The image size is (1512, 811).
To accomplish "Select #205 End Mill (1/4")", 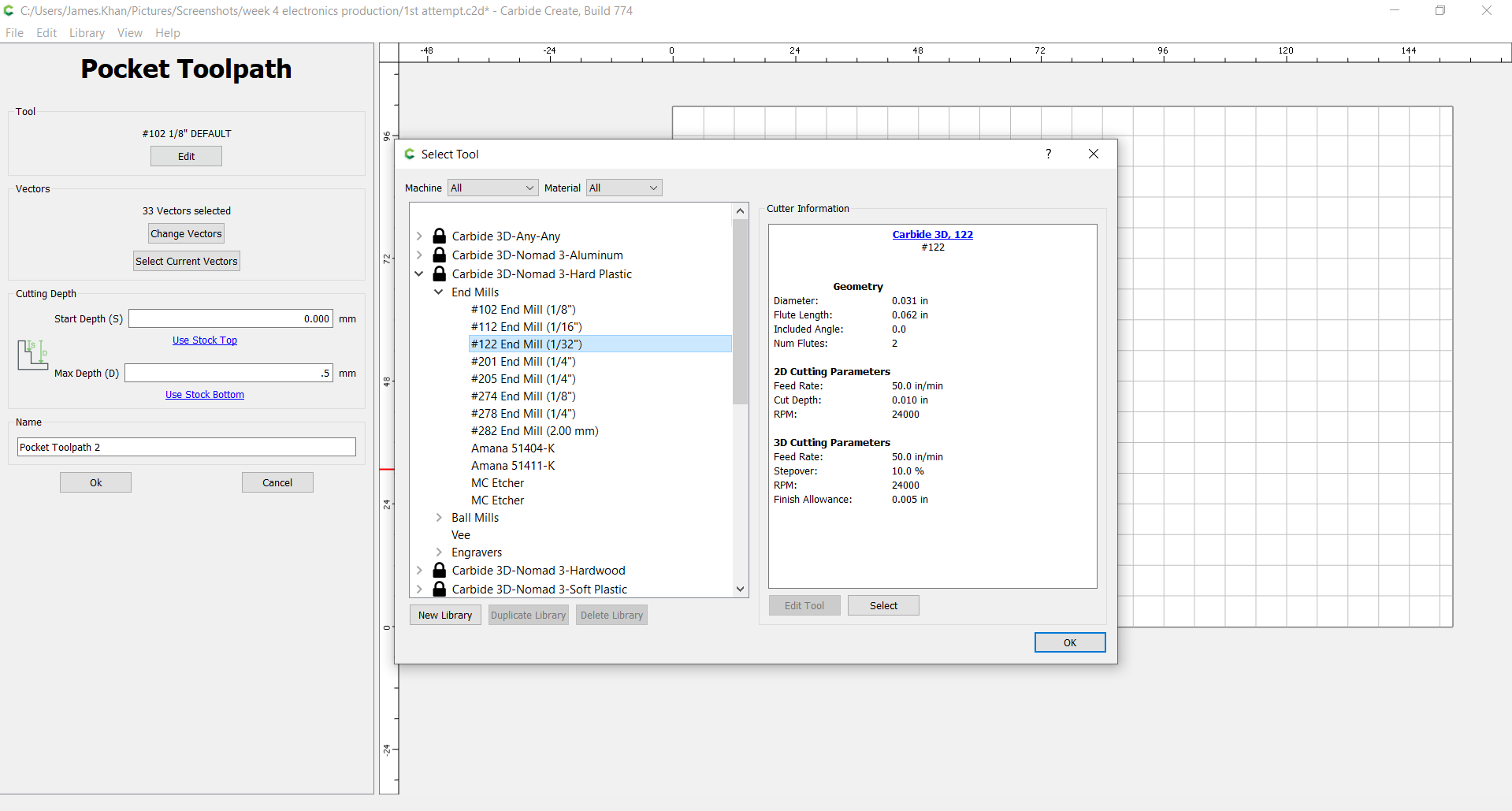I will click(x=523, y=378).
